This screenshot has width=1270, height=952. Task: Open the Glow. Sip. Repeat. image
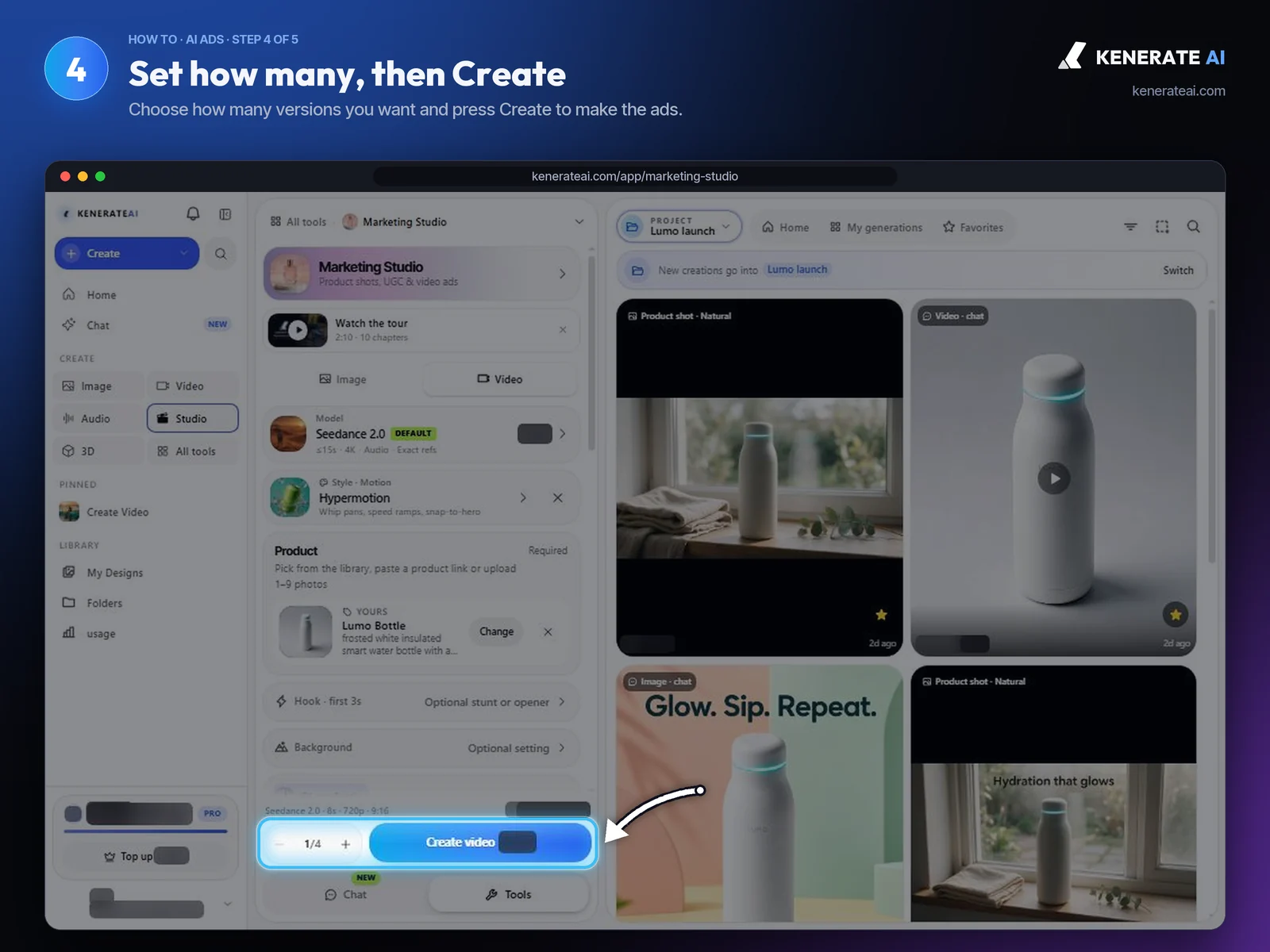pos(760,793)
